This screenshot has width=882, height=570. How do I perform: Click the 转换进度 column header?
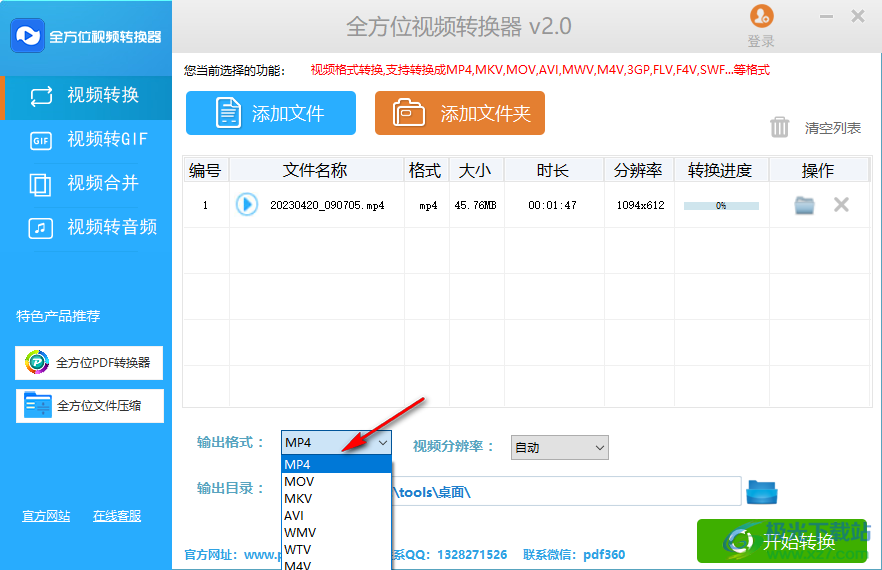tap(721, 170)
